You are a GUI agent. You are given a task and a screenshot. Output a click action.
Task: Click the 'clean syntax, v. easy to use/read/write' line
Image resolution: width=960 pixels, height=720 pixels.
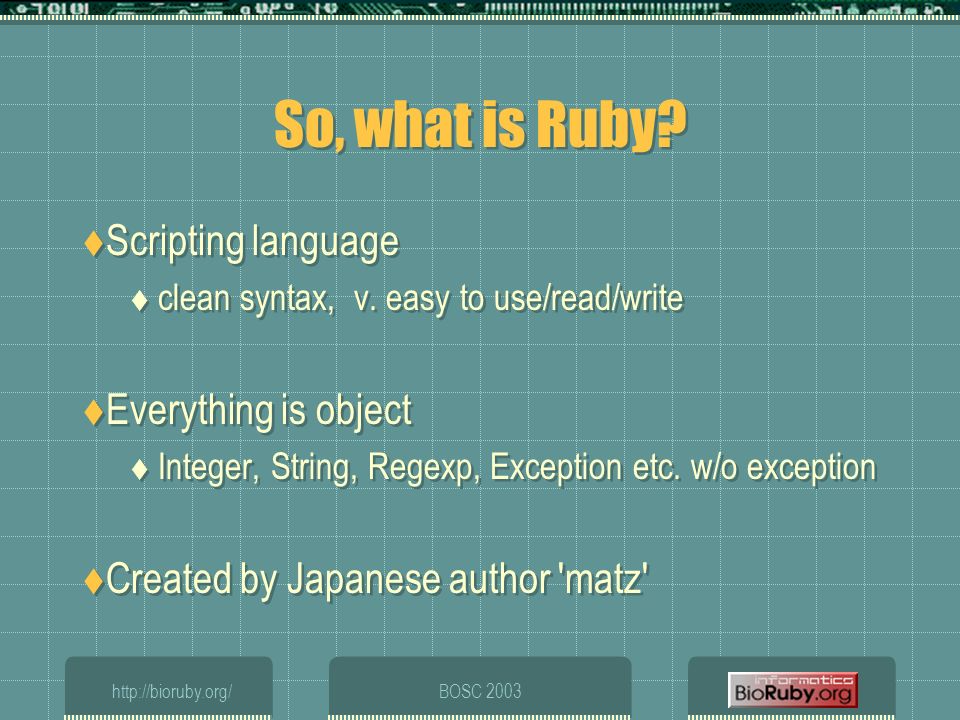420,299
